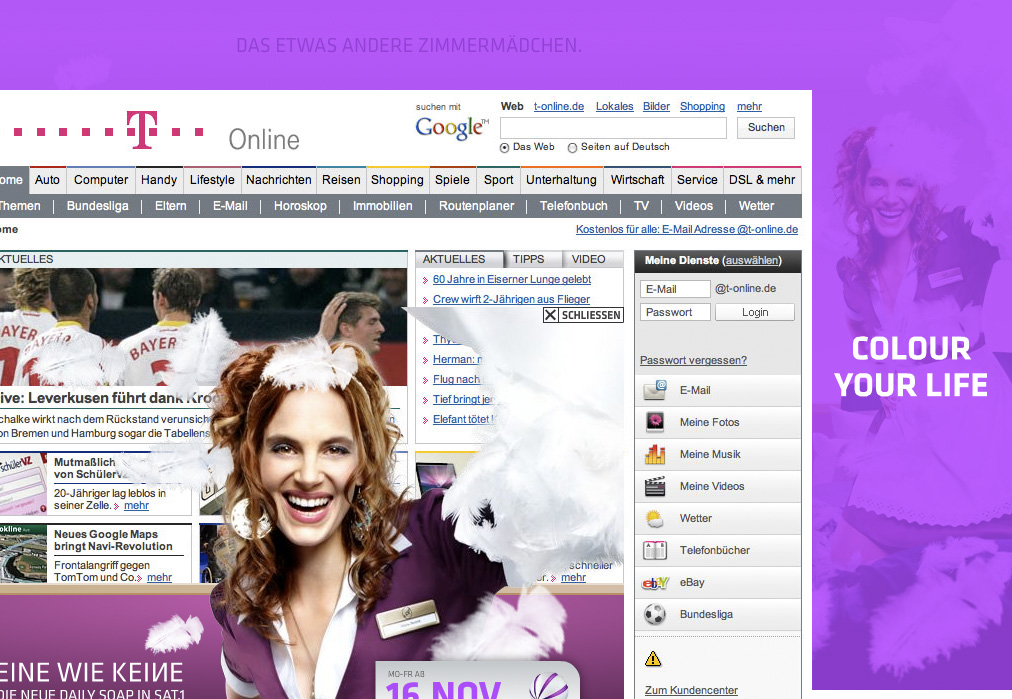Click TV in the subnavigation bar
Image resolution: width=1012 pixels, height=699 pixels.
click(x=642, y=206)
